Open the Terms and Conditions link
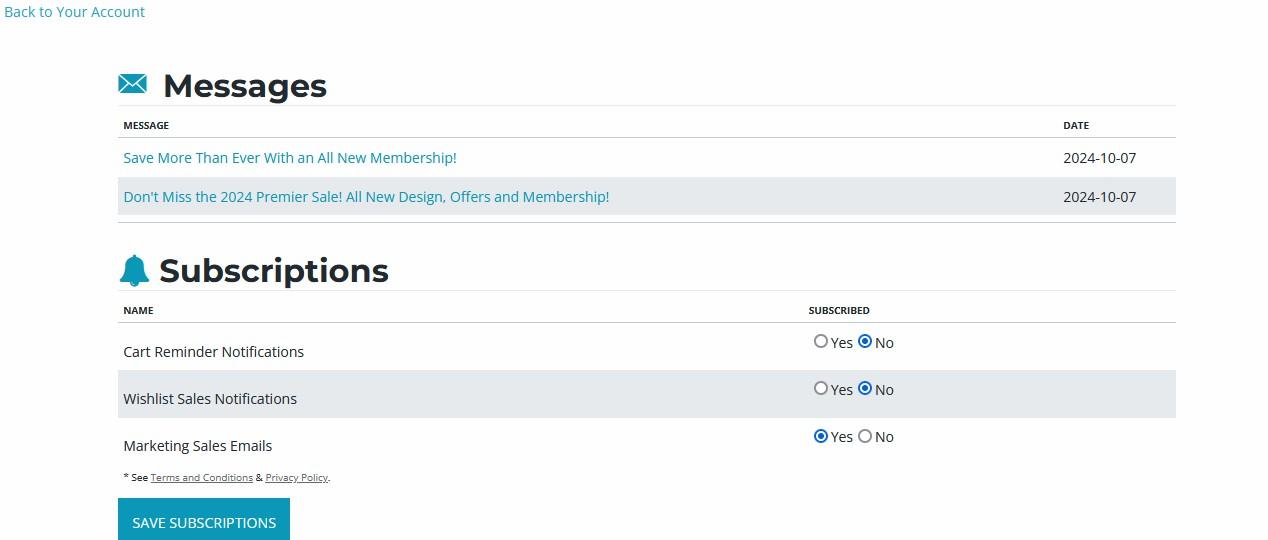This screenshot has width=1268, height=540. click(x=202, y=478)
